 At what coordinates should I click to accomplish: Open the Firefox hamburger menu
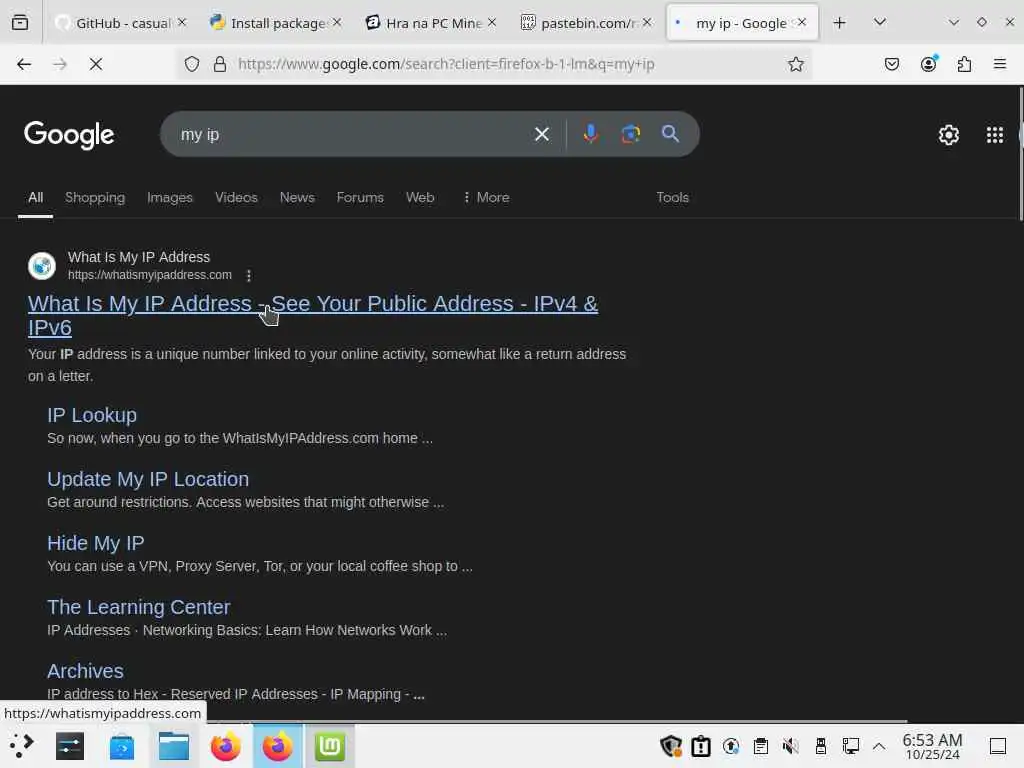pos(1000,64)
